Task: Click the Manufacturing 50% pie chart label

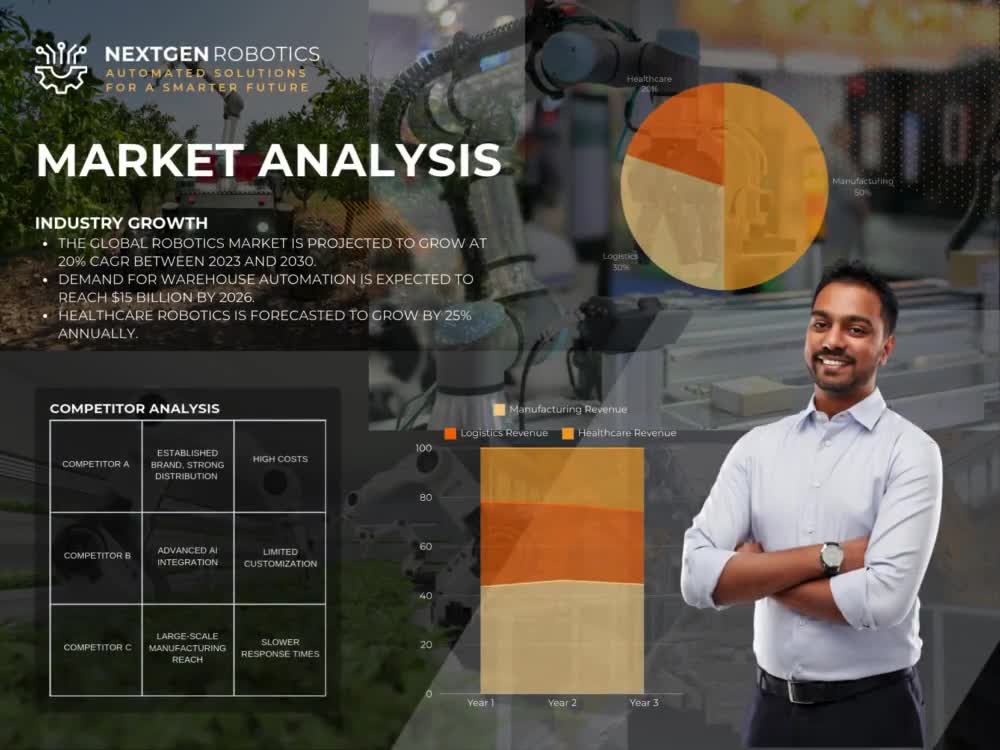Action: (862, 186)
